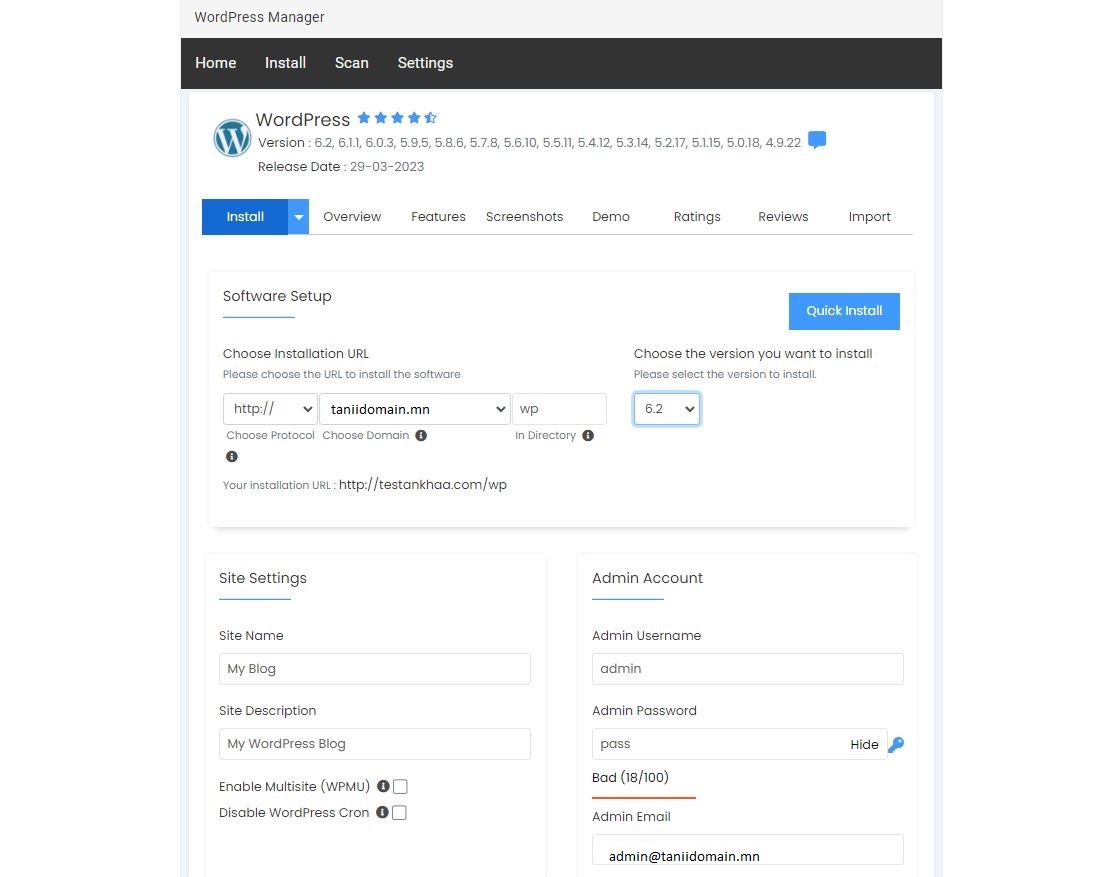Viewport: 1119px width, 877px height.
Task: Click info icon next to Choose Domain
Action: tap(421, 435)
